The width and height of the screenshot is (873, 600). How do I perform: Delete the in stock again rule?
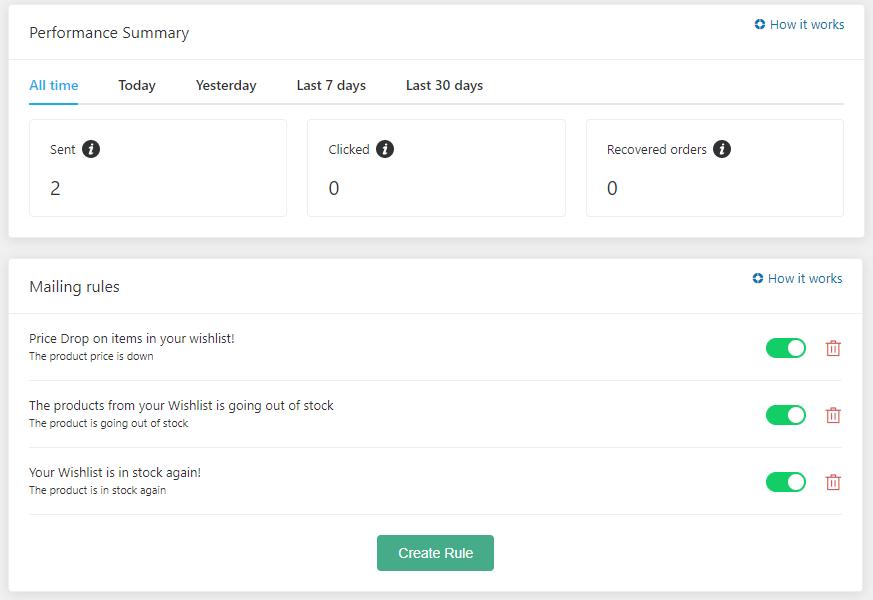point(833,482)
